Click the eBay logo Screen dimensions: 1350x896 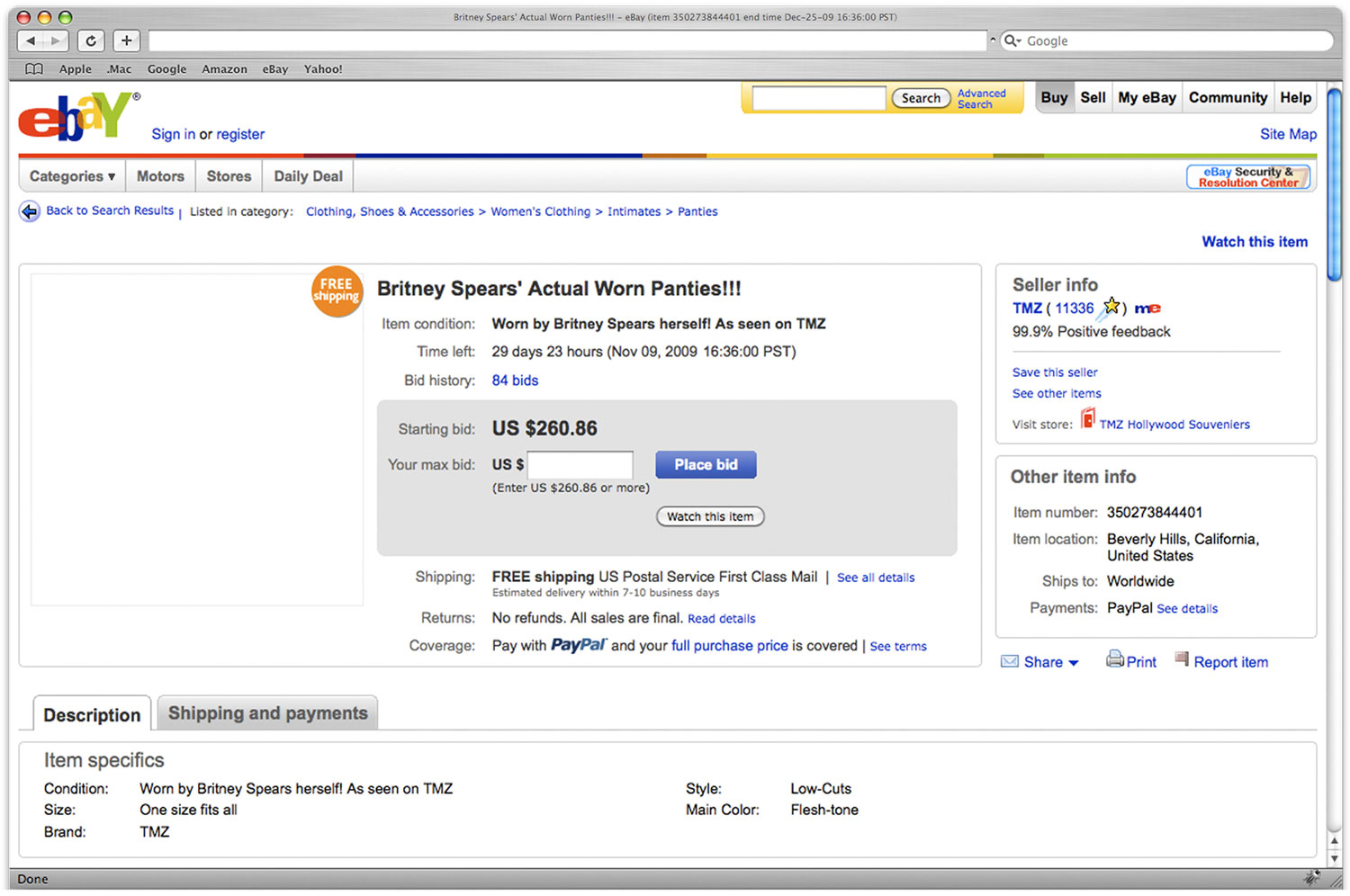79,117
